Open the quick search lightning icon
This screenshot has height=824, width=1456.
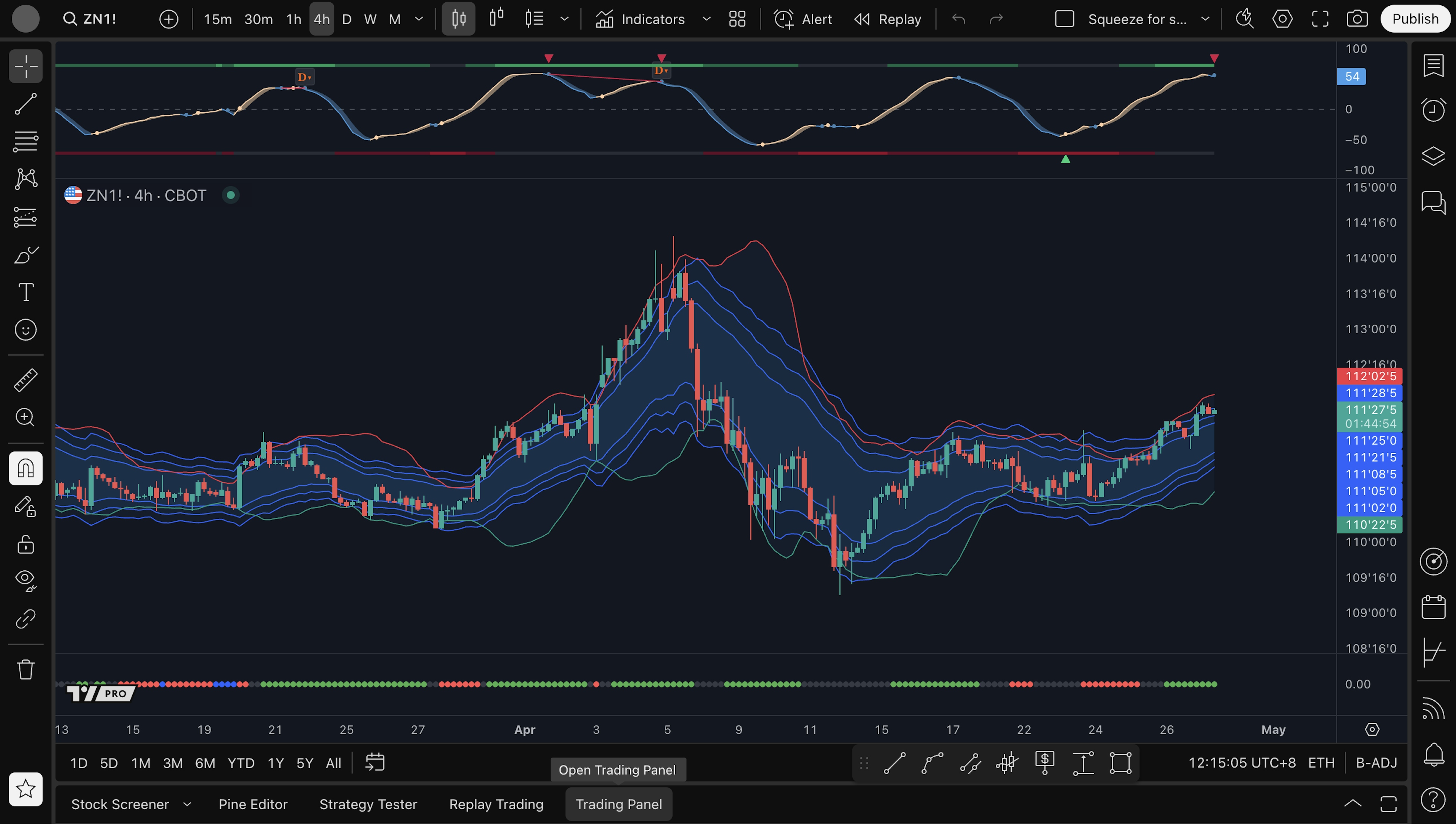pos(1244,19)
